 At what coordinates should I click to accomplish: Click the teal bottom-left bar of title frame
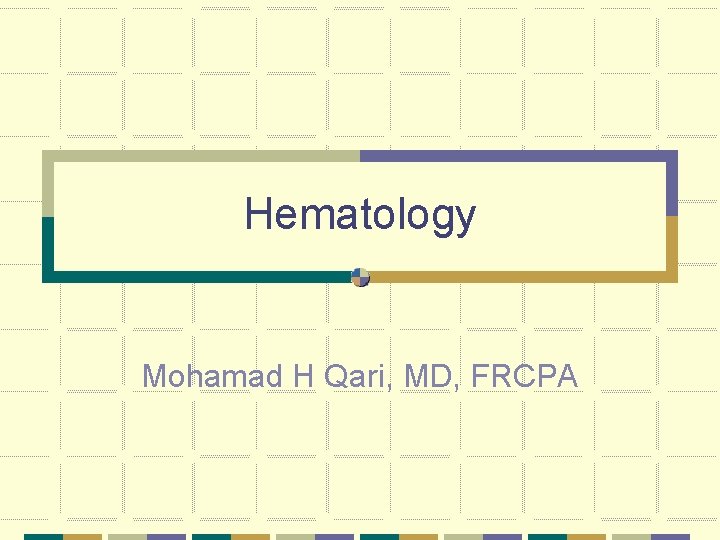200,277
